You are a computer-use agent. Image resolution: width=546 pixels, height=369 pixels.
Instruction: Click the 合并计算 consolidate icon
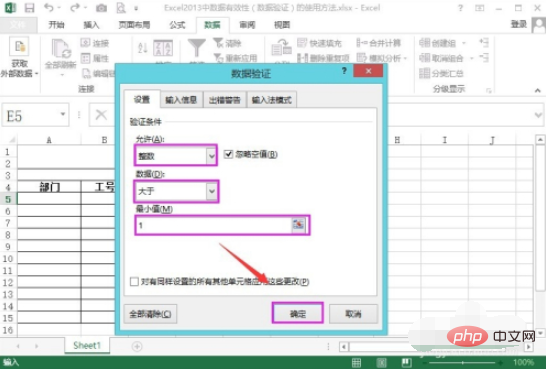pyautogui.click(x=362, y=43)
